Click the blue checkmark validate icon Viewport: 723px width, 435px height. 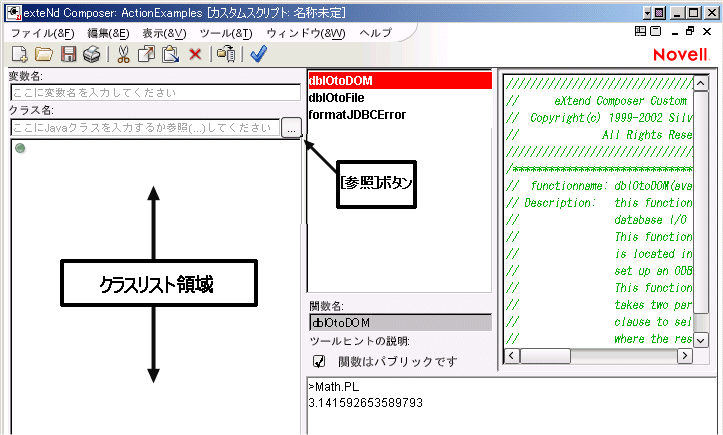click(x=258, y=54)
